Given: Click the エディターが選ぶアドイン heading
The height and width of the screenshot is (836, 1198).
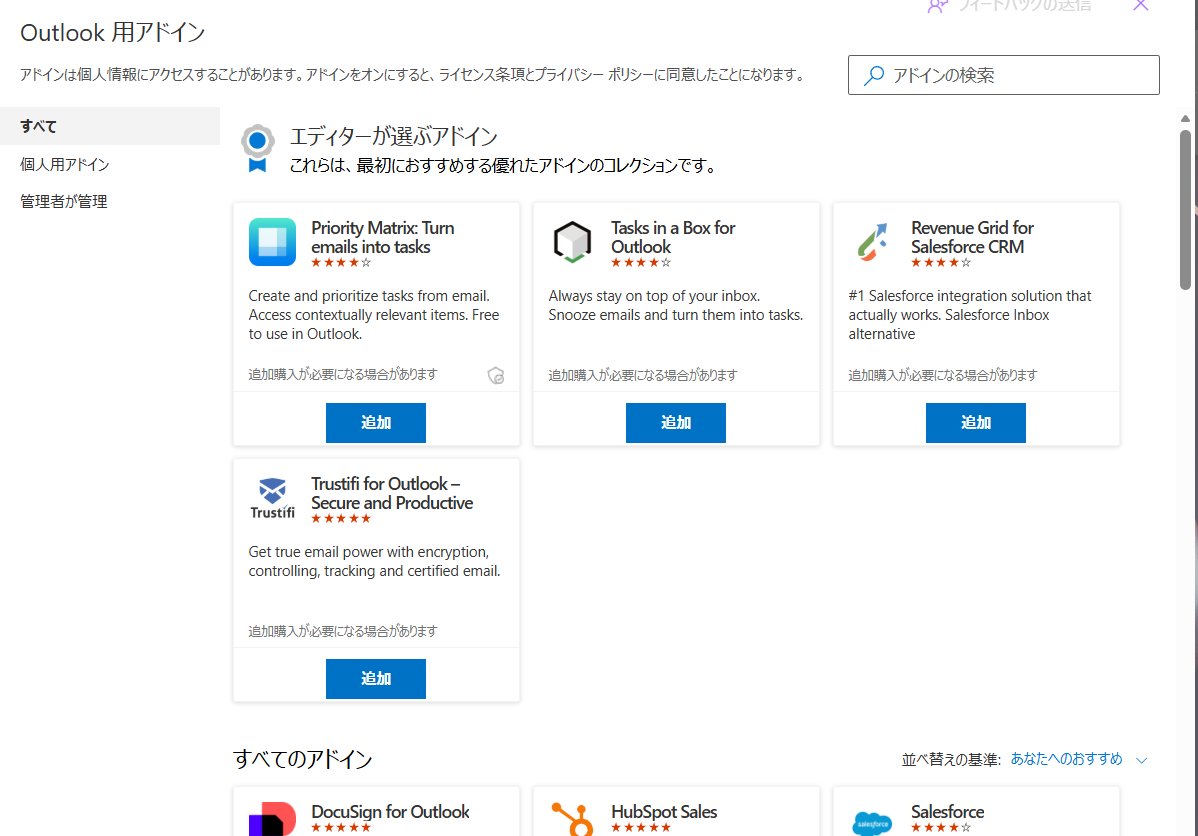Looking at the screenshot, I should tap(393, 137).
